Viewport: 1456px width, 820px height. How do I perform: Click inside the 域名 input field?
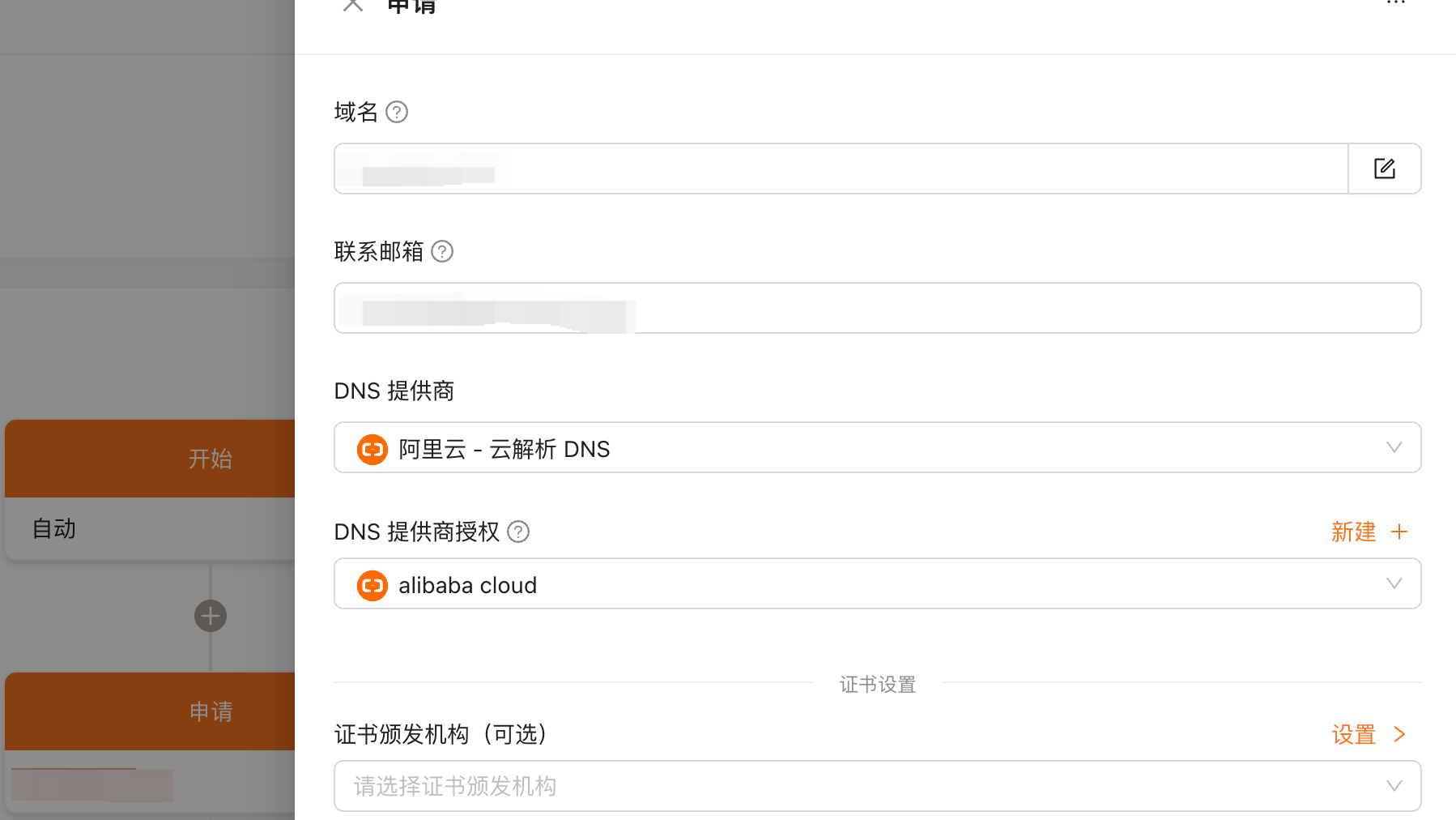tap(841, 169)
